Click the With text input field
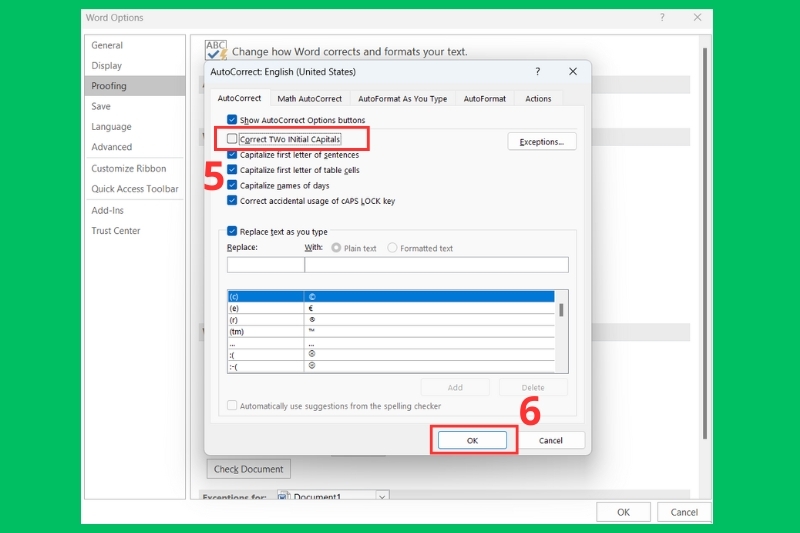 point(436,264)
